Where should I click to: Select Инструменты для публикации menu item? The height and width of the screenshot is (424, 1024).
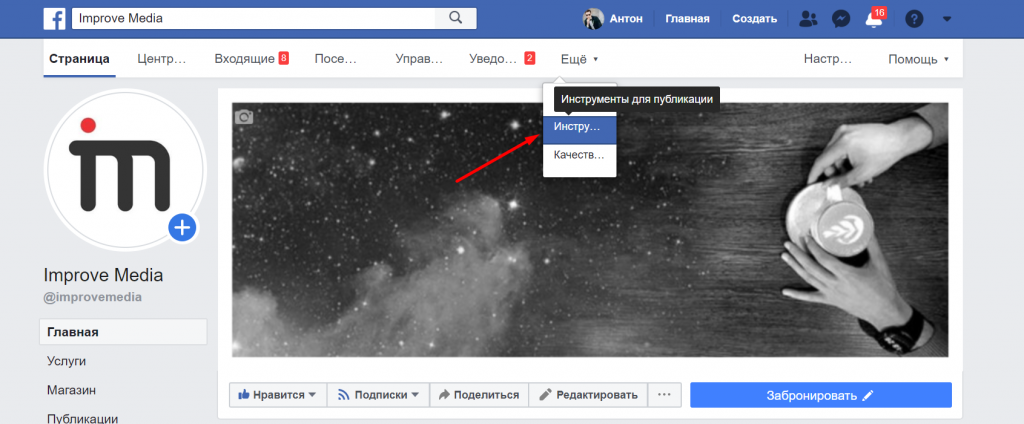click(x=579, y=128)
